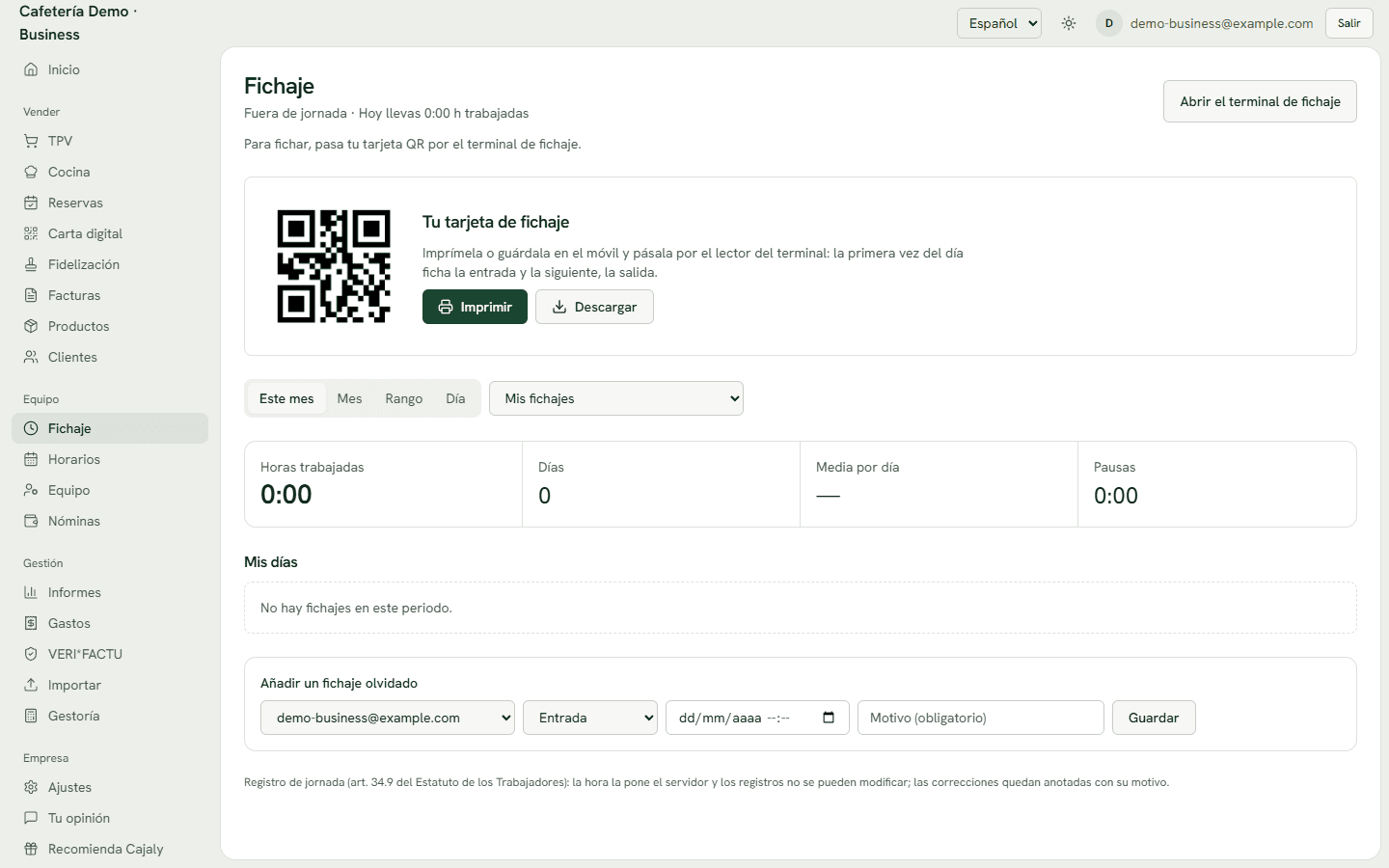The height and width of the screenshot is (868, 1389).
Task: Open the date picker calendar icon
Action: [829, 718]
